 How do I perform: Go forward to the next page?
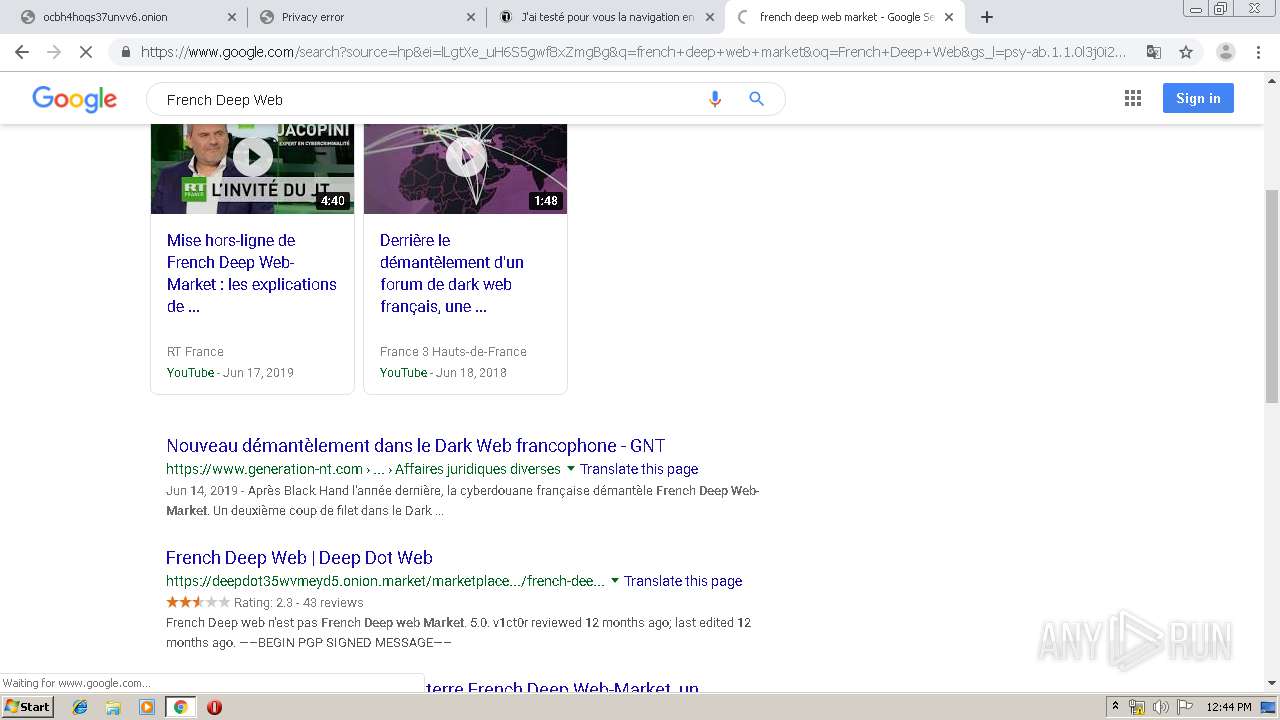pos(54,52)
